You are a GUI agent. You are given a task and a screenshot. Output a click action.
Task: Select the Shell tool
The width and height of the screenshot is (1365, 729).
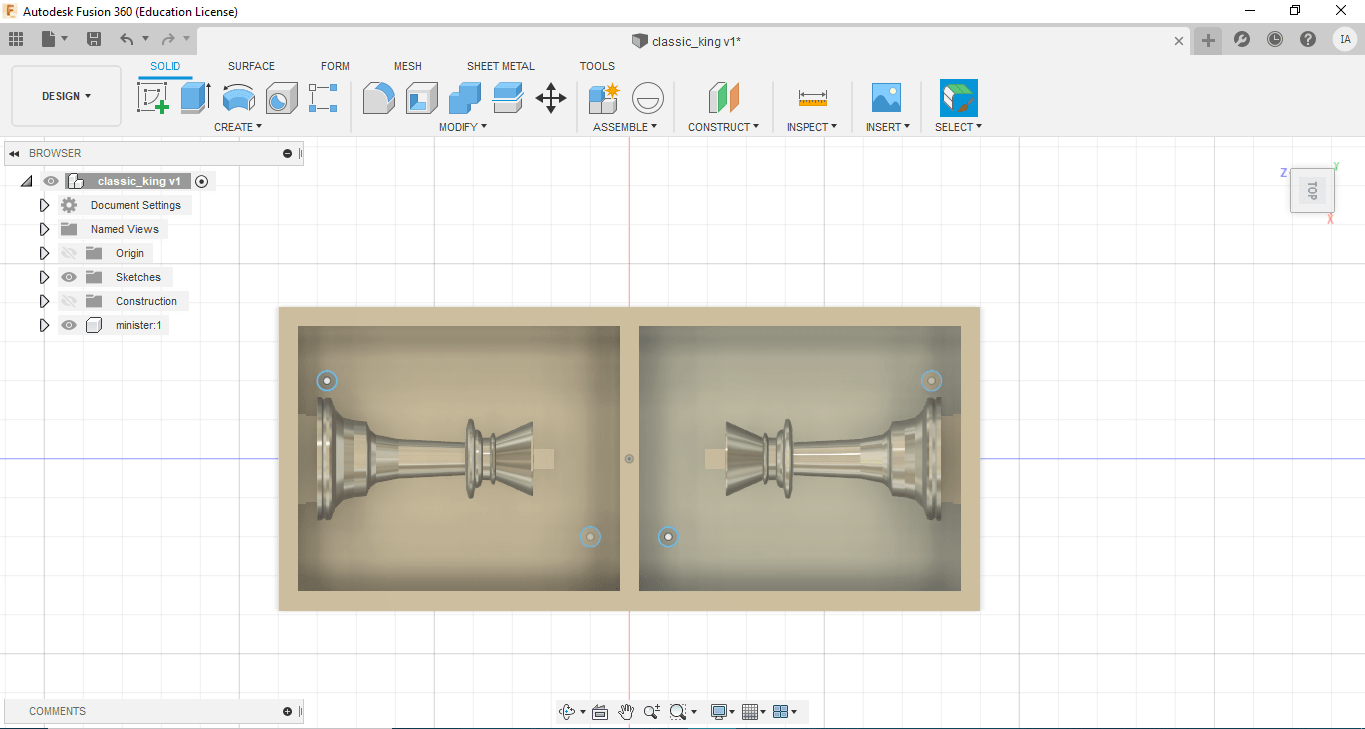click(421, 98)
